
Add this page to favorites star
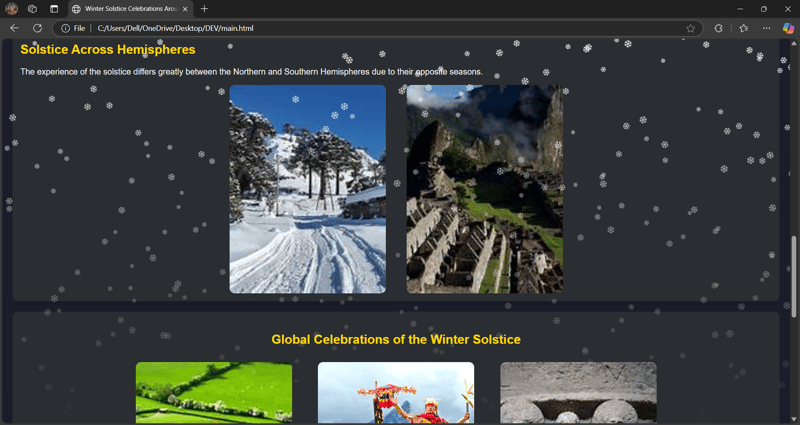690,29
